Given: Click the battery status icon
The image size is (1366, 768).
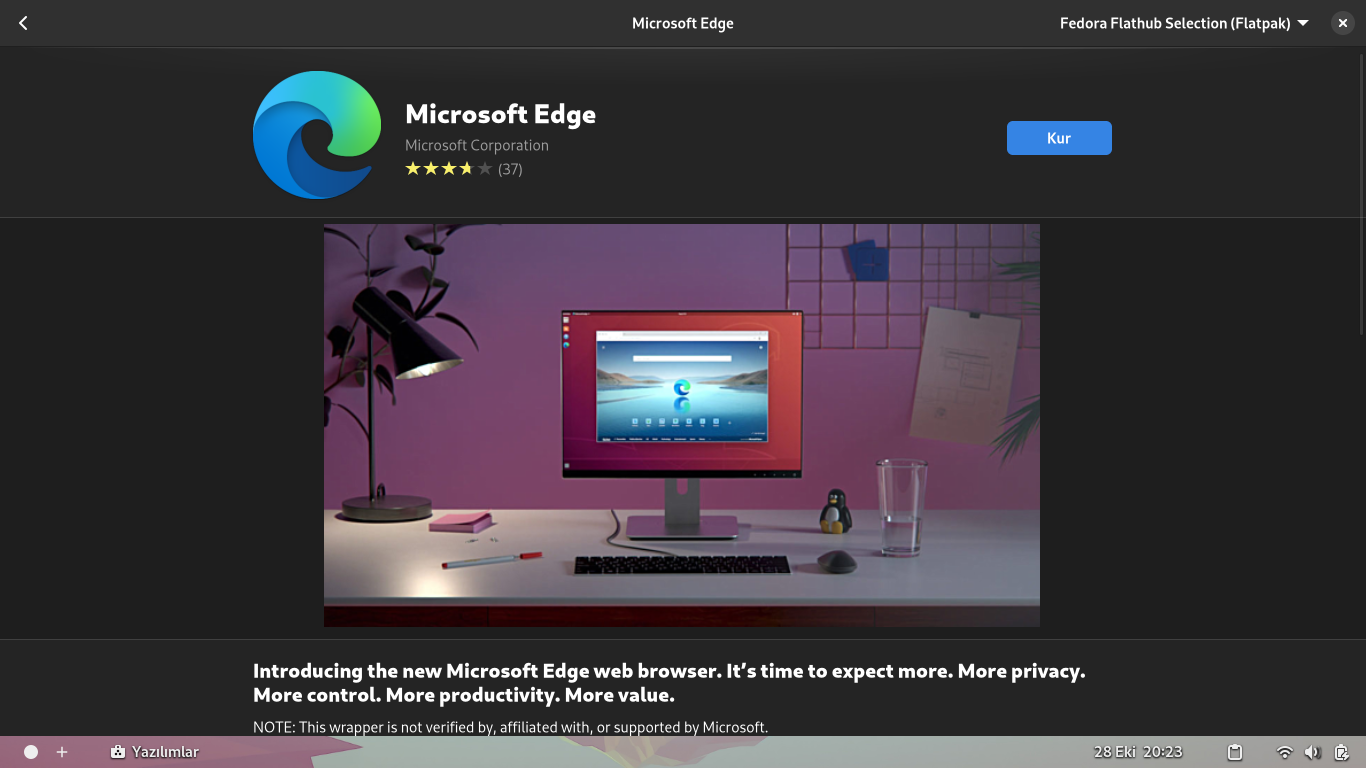Looking at the screenshot, I should pos(1342,752).
